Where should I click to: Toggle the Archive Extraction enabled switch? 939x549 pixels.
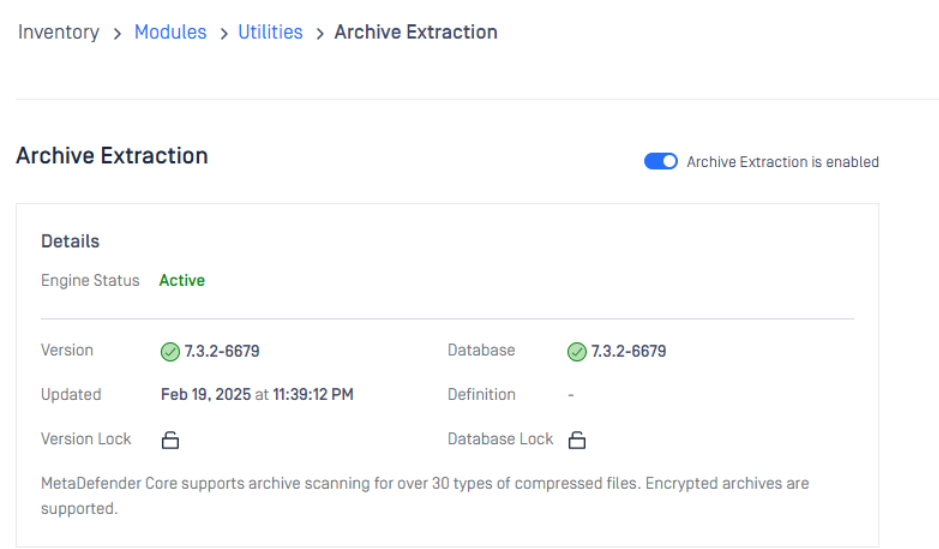coord(661,162)
